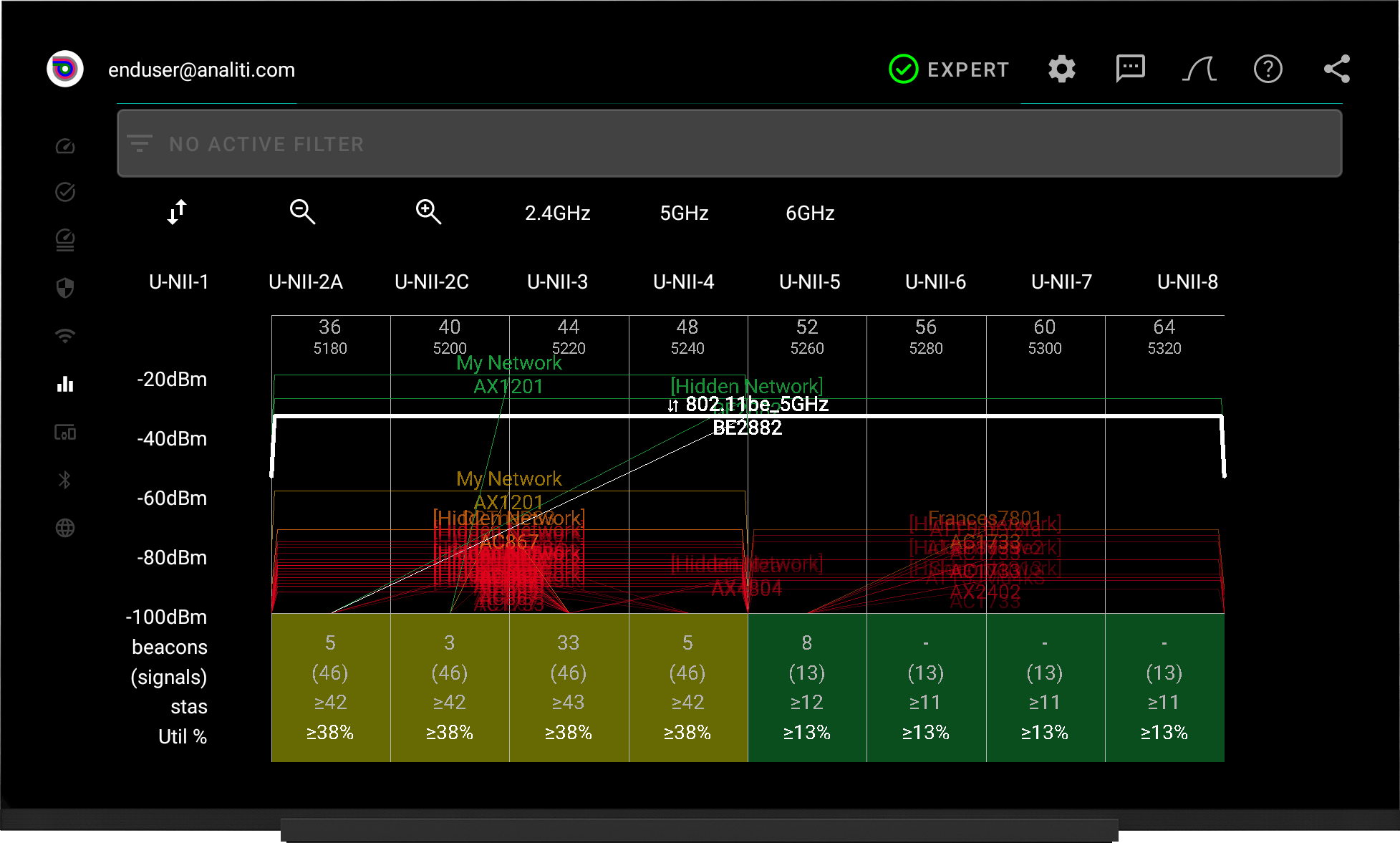Select the Frances7801 network label
The image size is (1400, 843).
coord(985,518)
